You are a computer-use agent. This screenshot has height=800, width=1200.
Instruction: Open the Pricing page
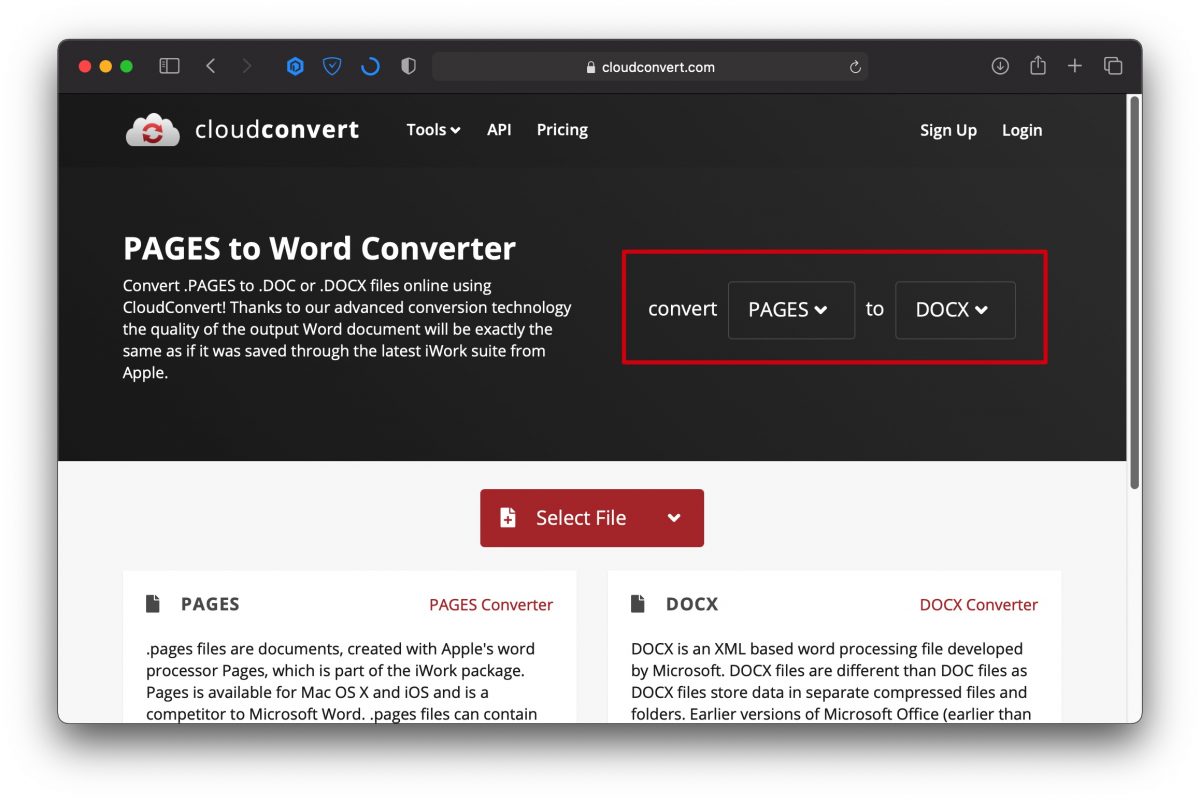[x=562, y=130]
